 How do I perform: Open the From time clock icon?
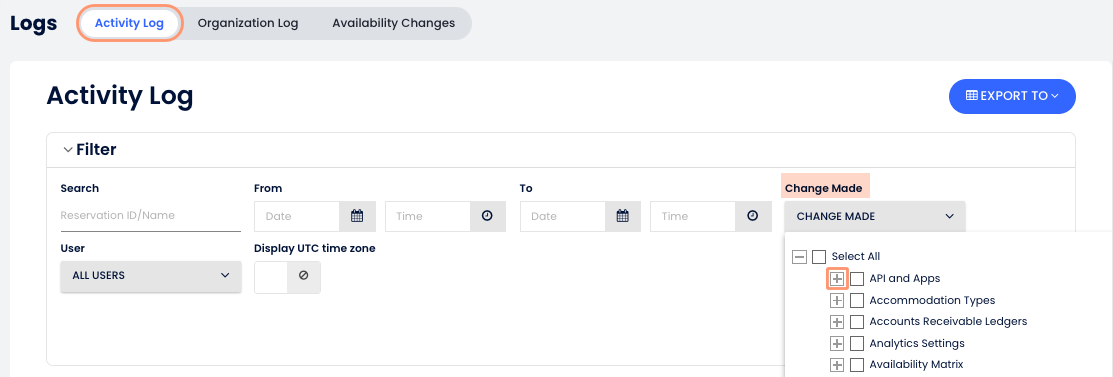(488, 217)
